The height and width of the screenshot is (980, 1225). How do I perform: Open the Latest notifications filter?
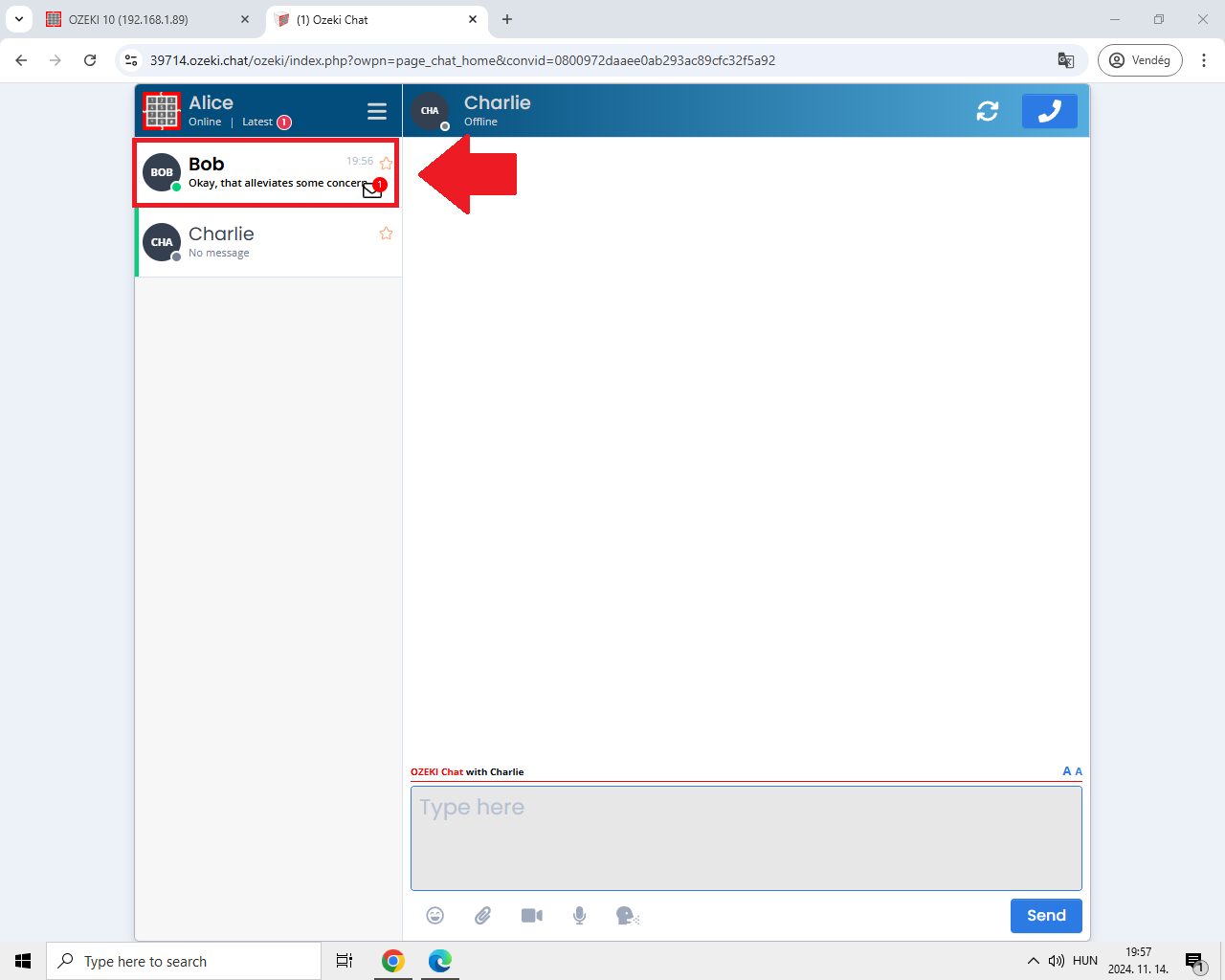click(266, 122)
